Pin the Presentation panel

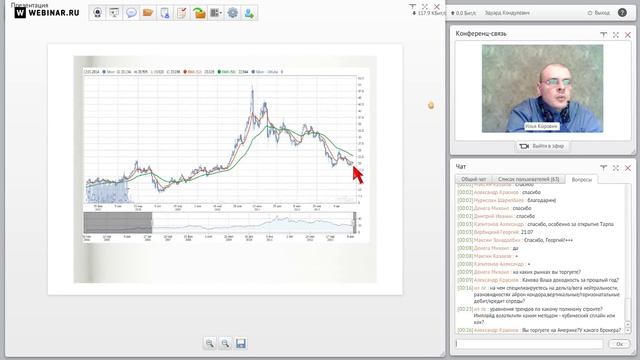(413, 7)
